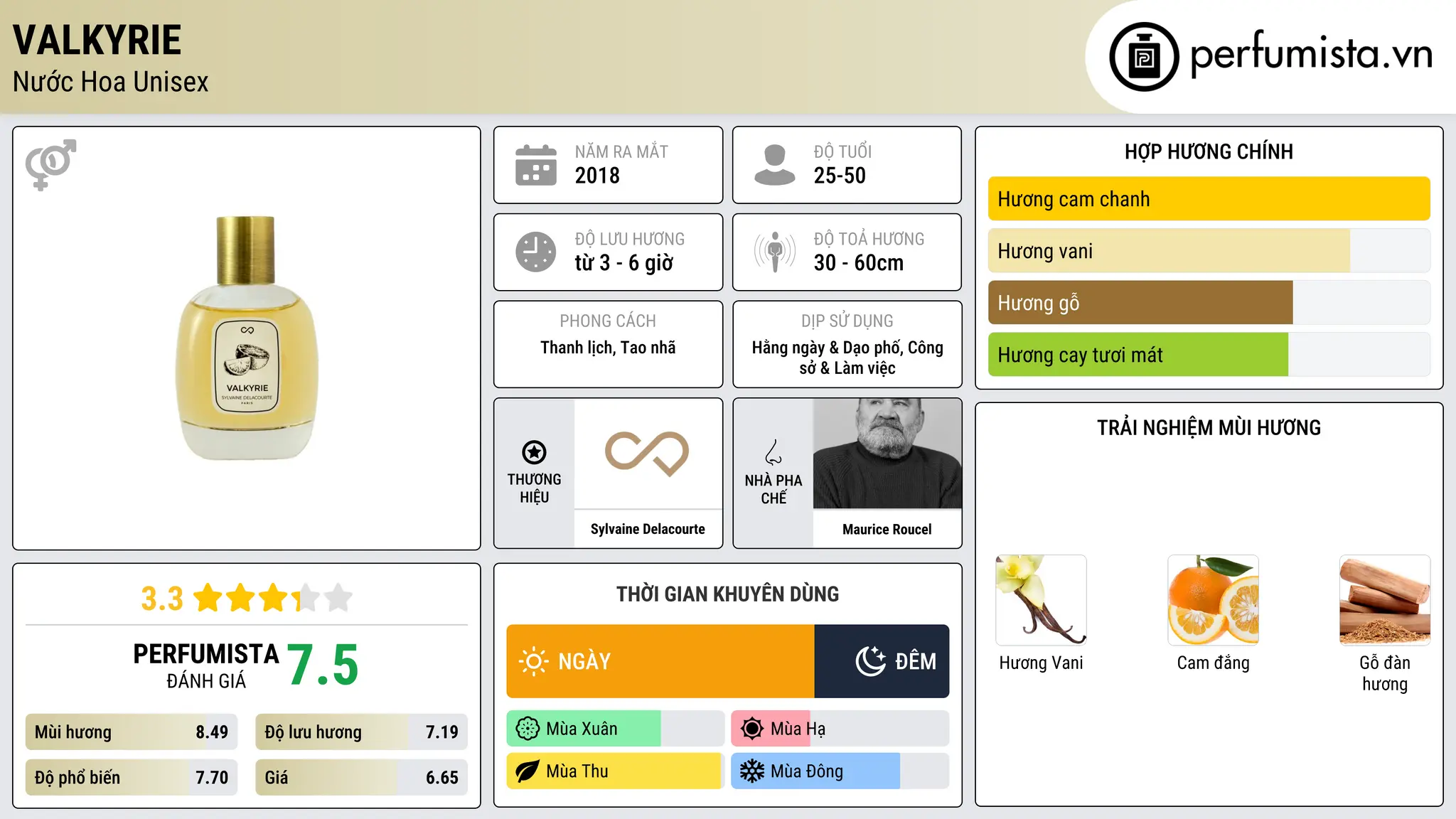Click the 3.3 star rating number
The image size is (1456, 819).
162,599
